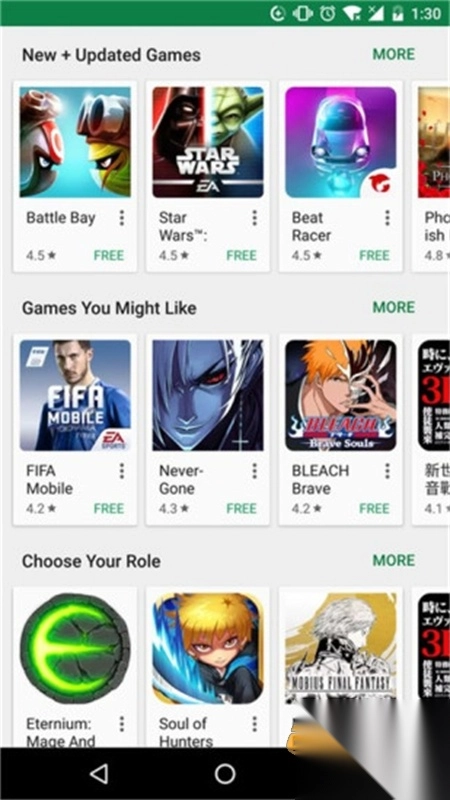
Task: Open the Mobius Final Fantasy artwork
Action: point(340,648)
